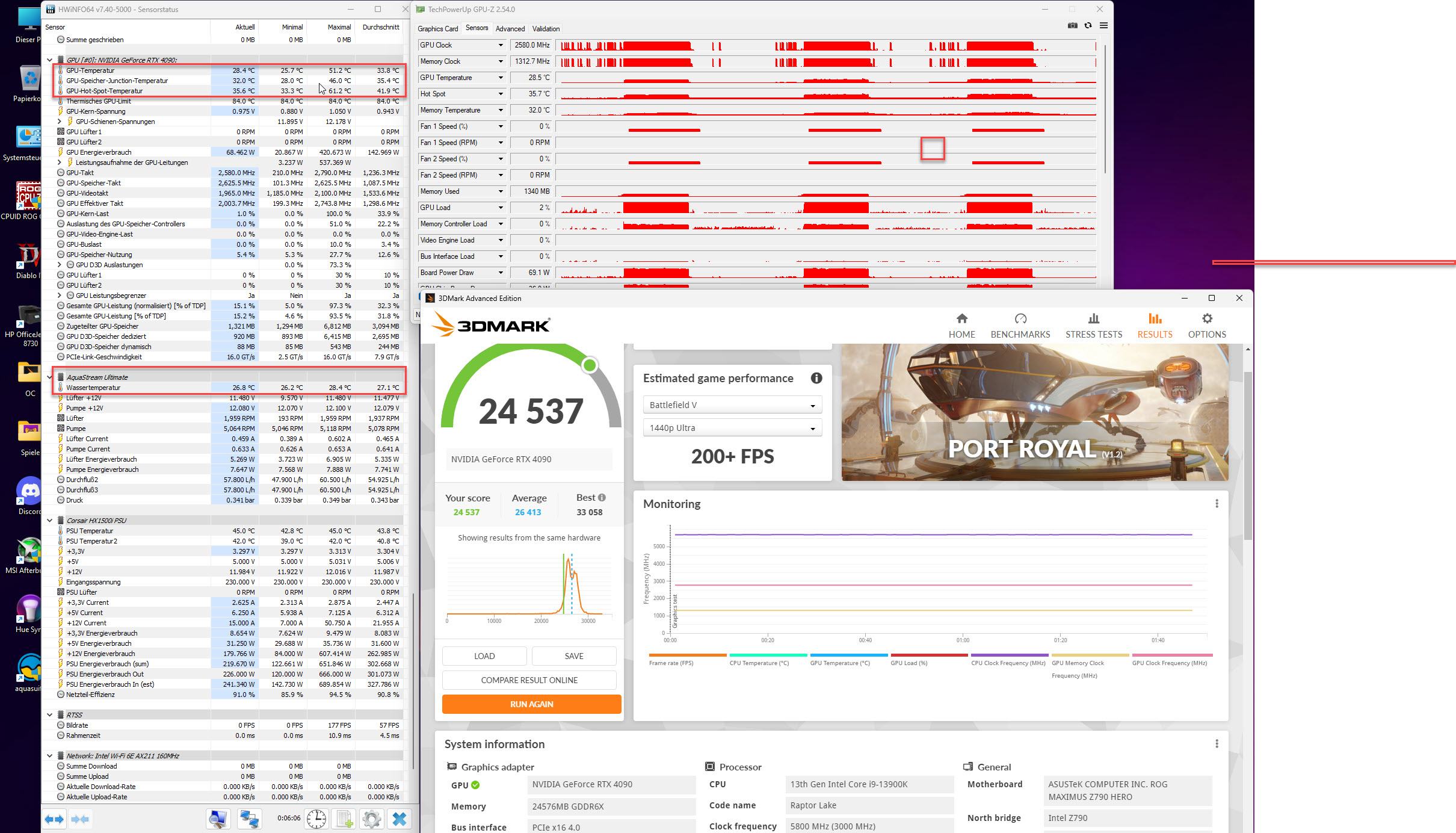Viewport: 1456px width, 833px height.
Task: Switch to GPU-Z Sensors tab
Action: point(477,28)
